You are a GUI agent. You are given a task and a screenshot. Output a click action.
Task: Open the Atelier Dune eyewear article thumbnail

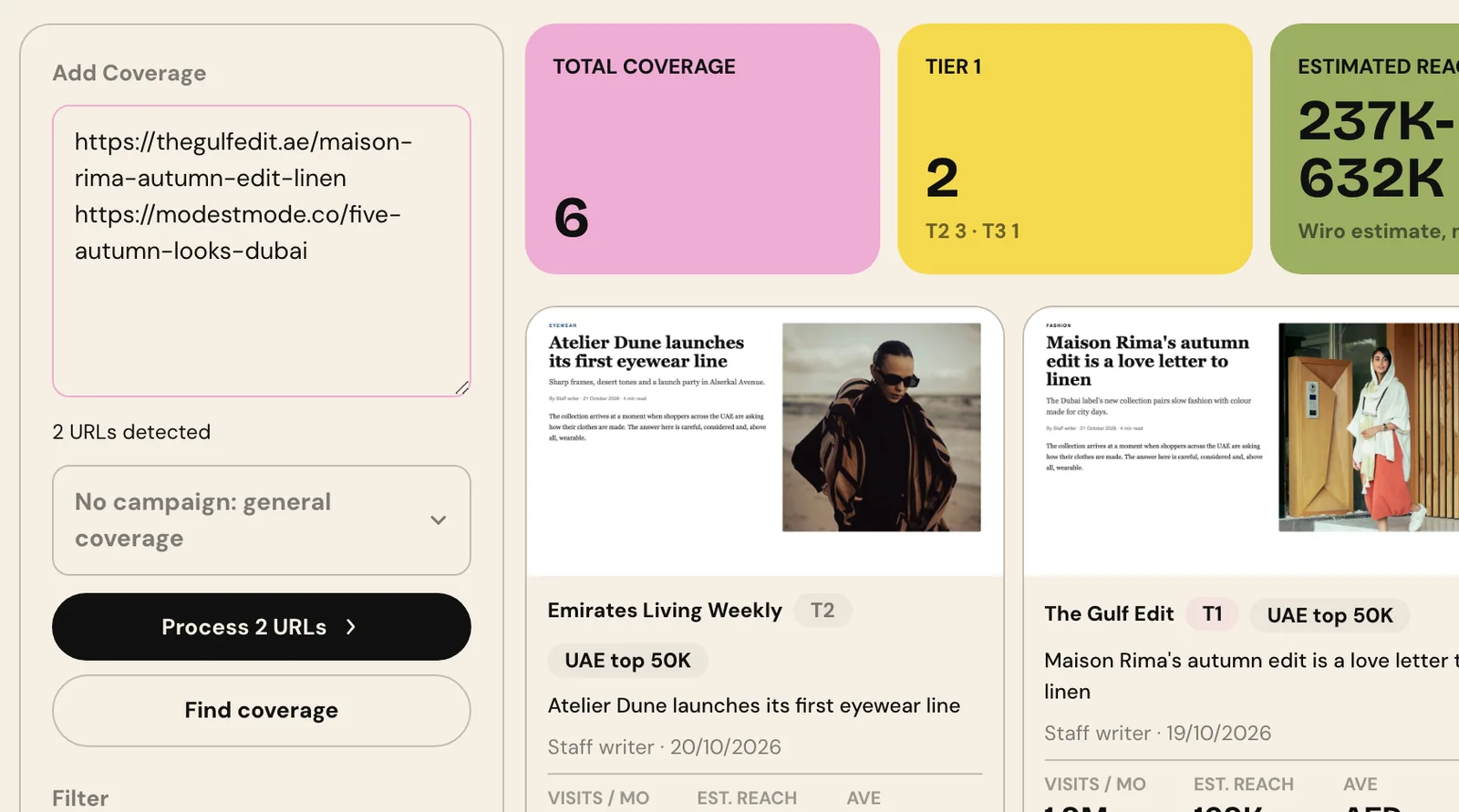click(765, 442)
